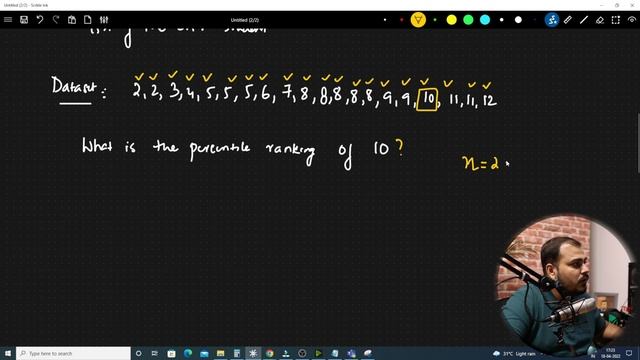Switch to the active Scrible Ink taskbar icon
Image resolution: width=640 pixels, height=360 pixels.
(253, 353)
